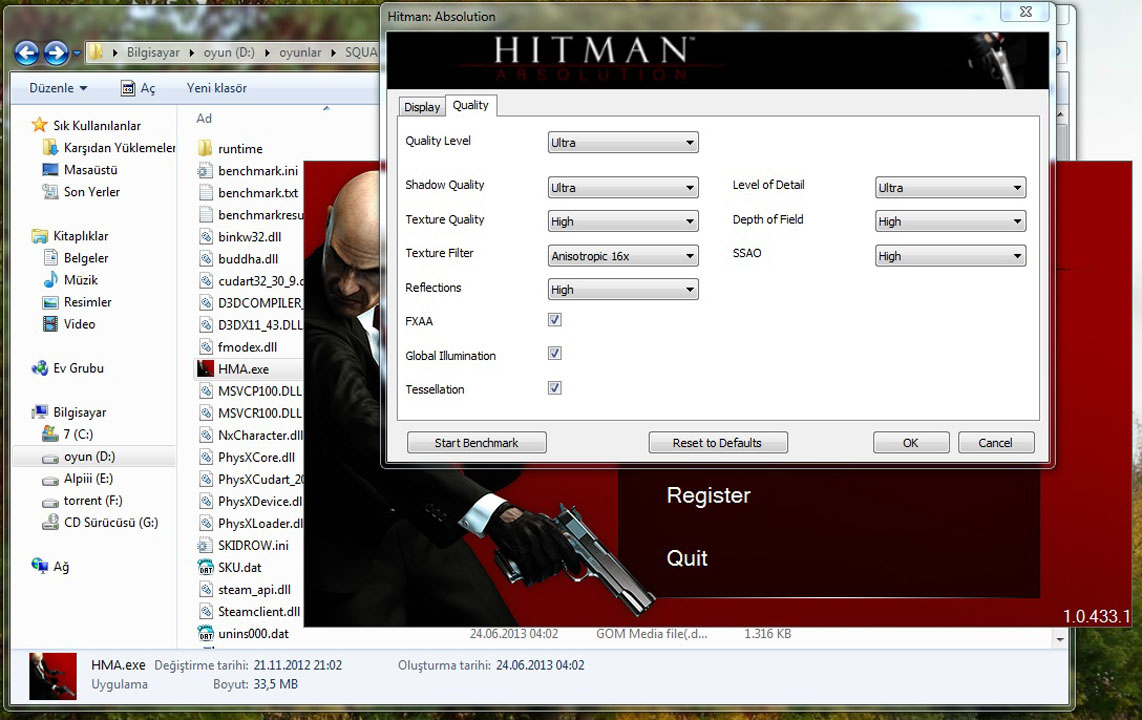The image size is (1142, 720).
Task: Select the Video library icon
Action: (x=50, y=324)
